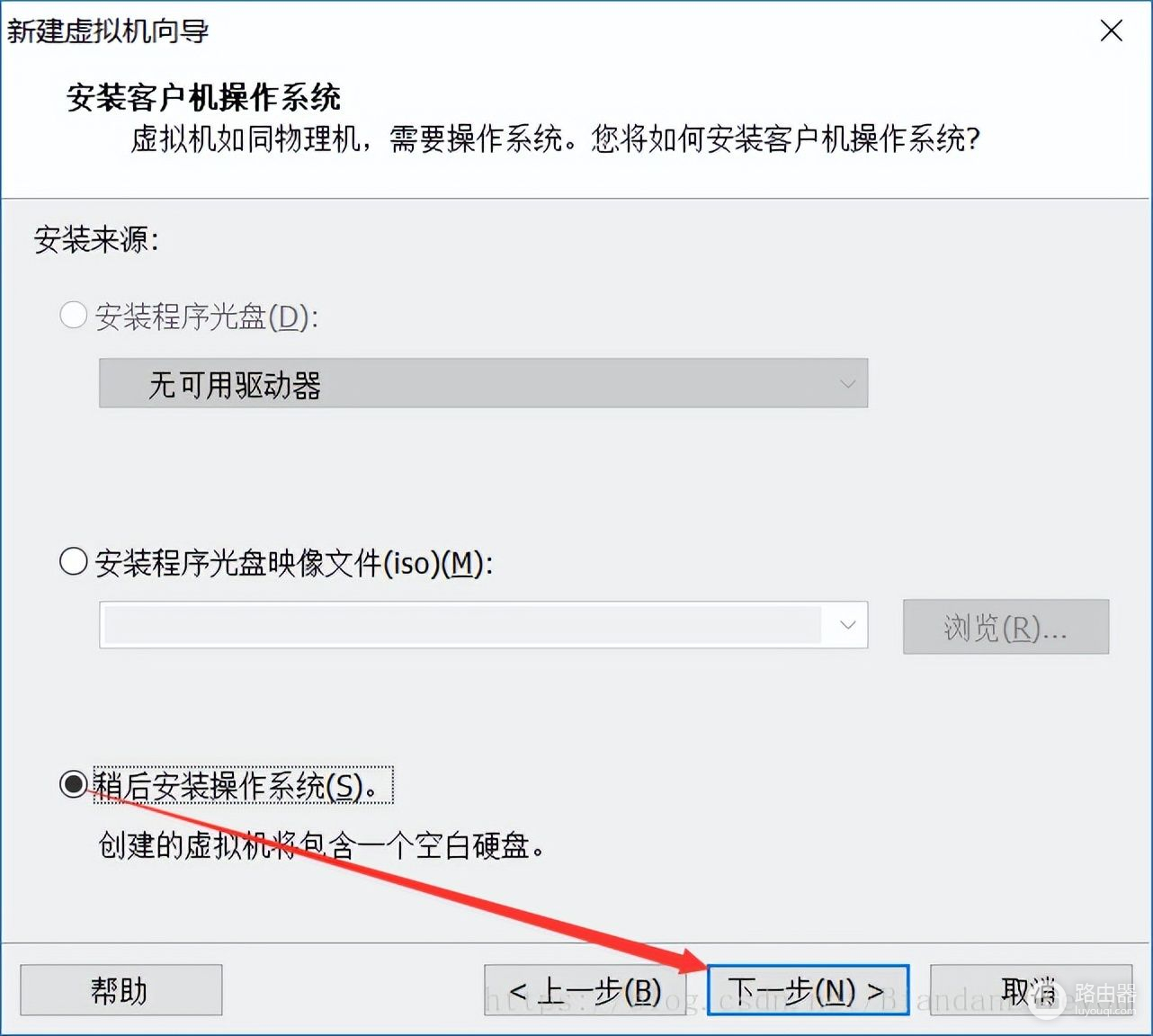
Task: Click 浏览(R)... to browse for an iso
Action: 1006,627
